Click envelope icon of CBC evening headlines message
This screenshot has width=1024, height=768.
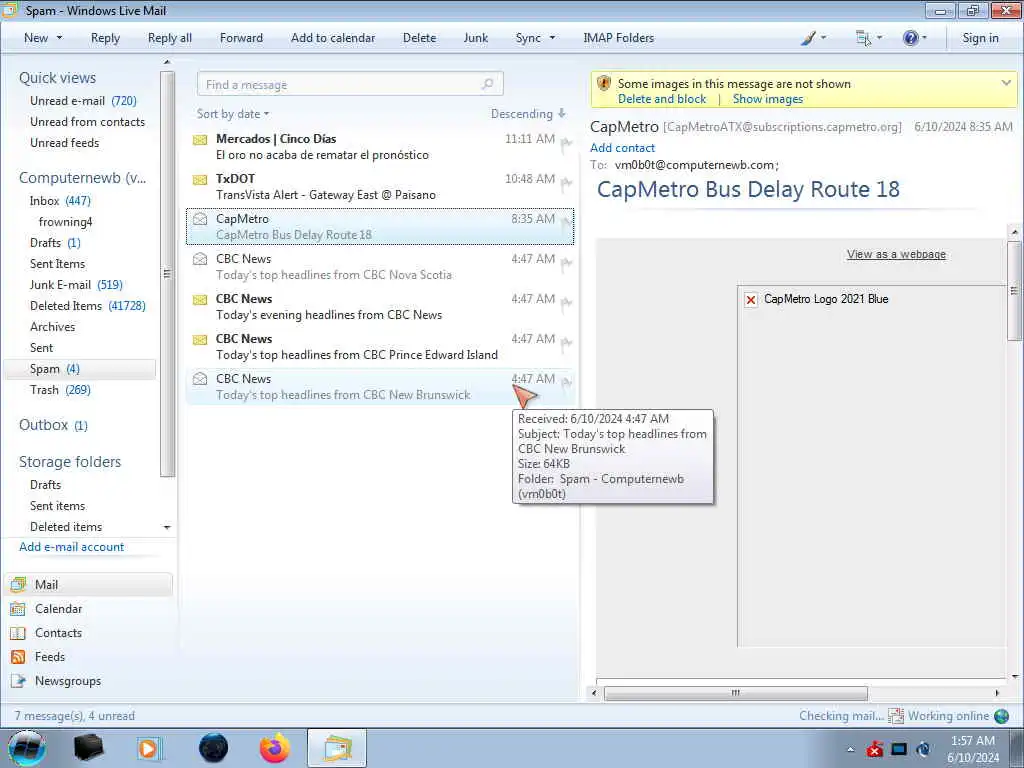coord(200,300)
